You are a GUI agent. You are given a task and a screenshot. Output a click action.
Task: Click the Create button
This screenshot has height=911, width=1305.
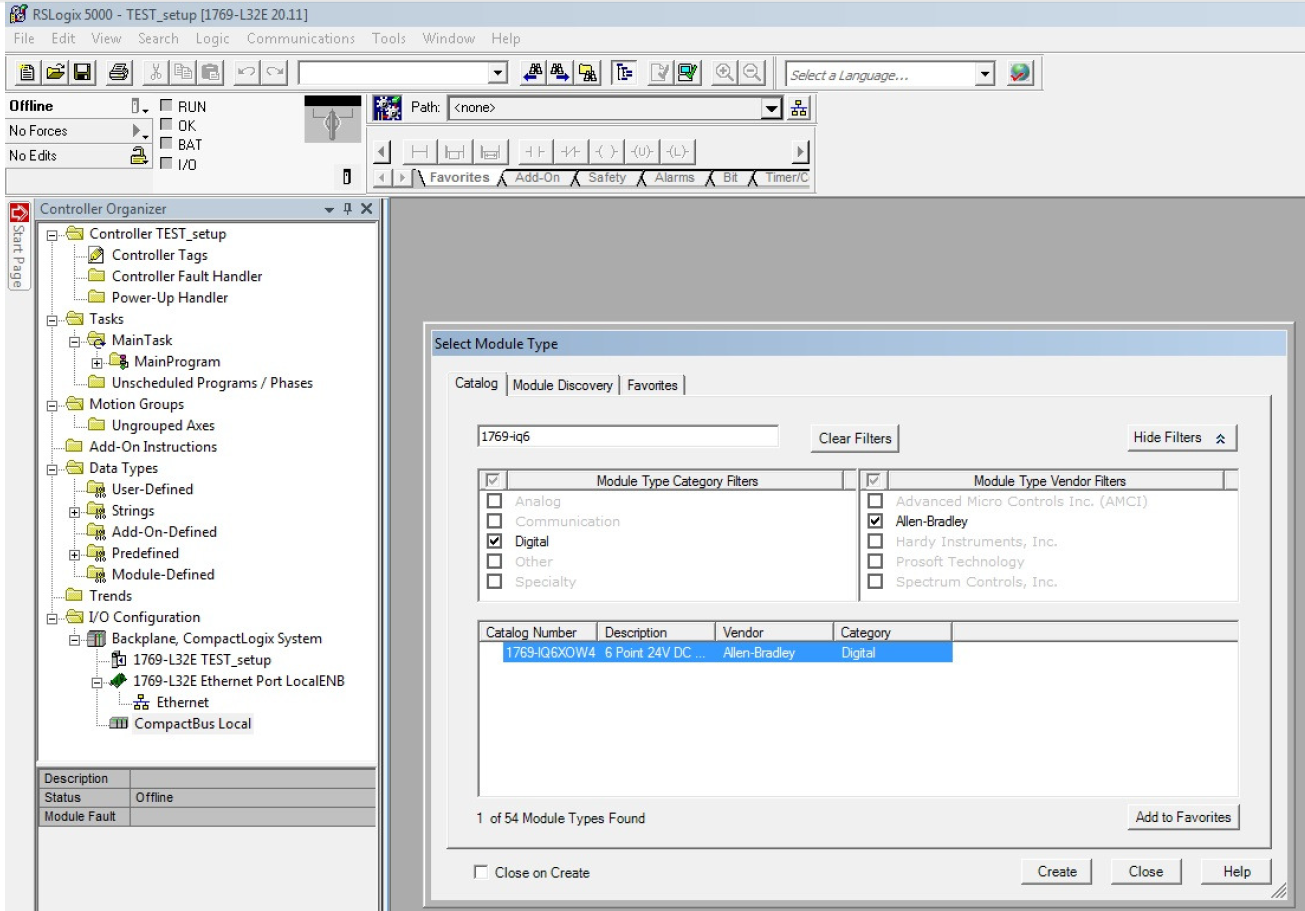click(1057, 872)
